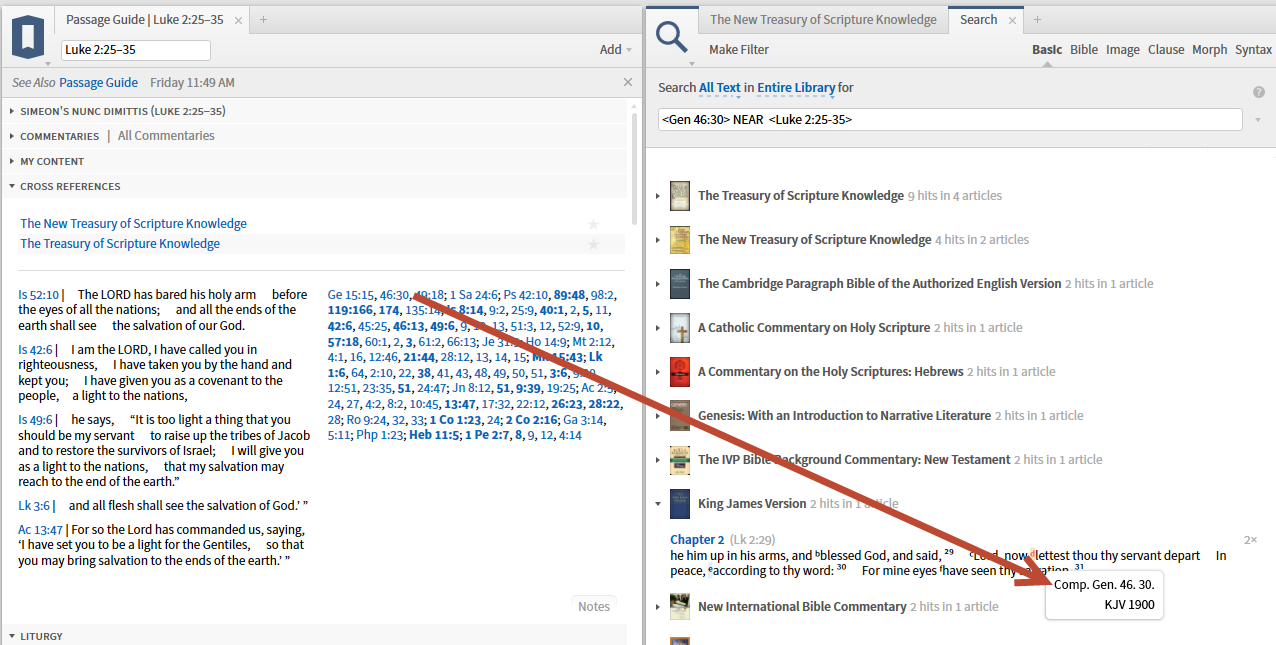The height and width of the screenshot is (645, 1276).
Task: Collapse the Liturgy section
Action: 11,636
